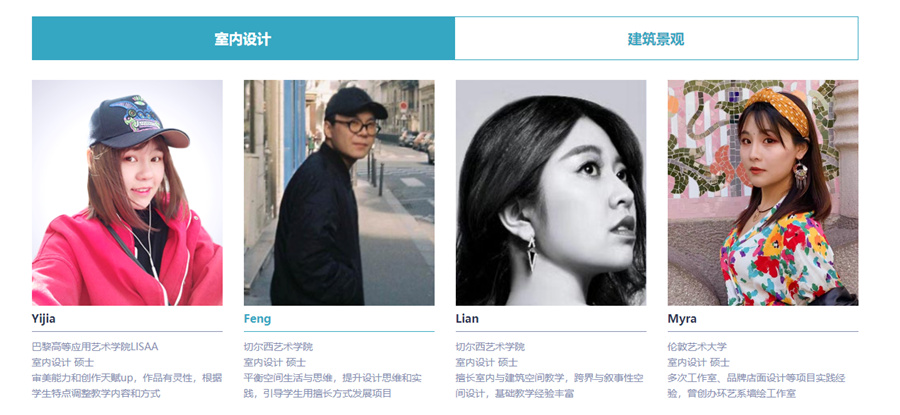900x415 pixels.
Task: Click the highlighted name Feng
Action: pyautogui.click(x=257, y=319)
